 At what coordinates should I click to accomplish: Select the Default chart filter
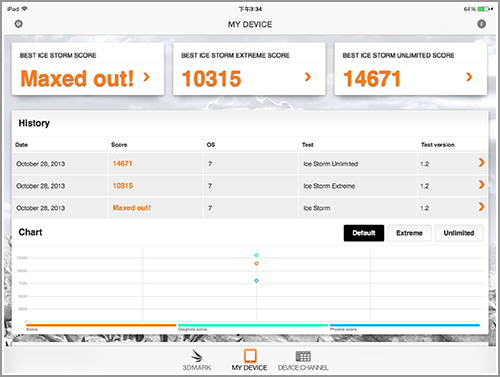(x=364, y=233)
